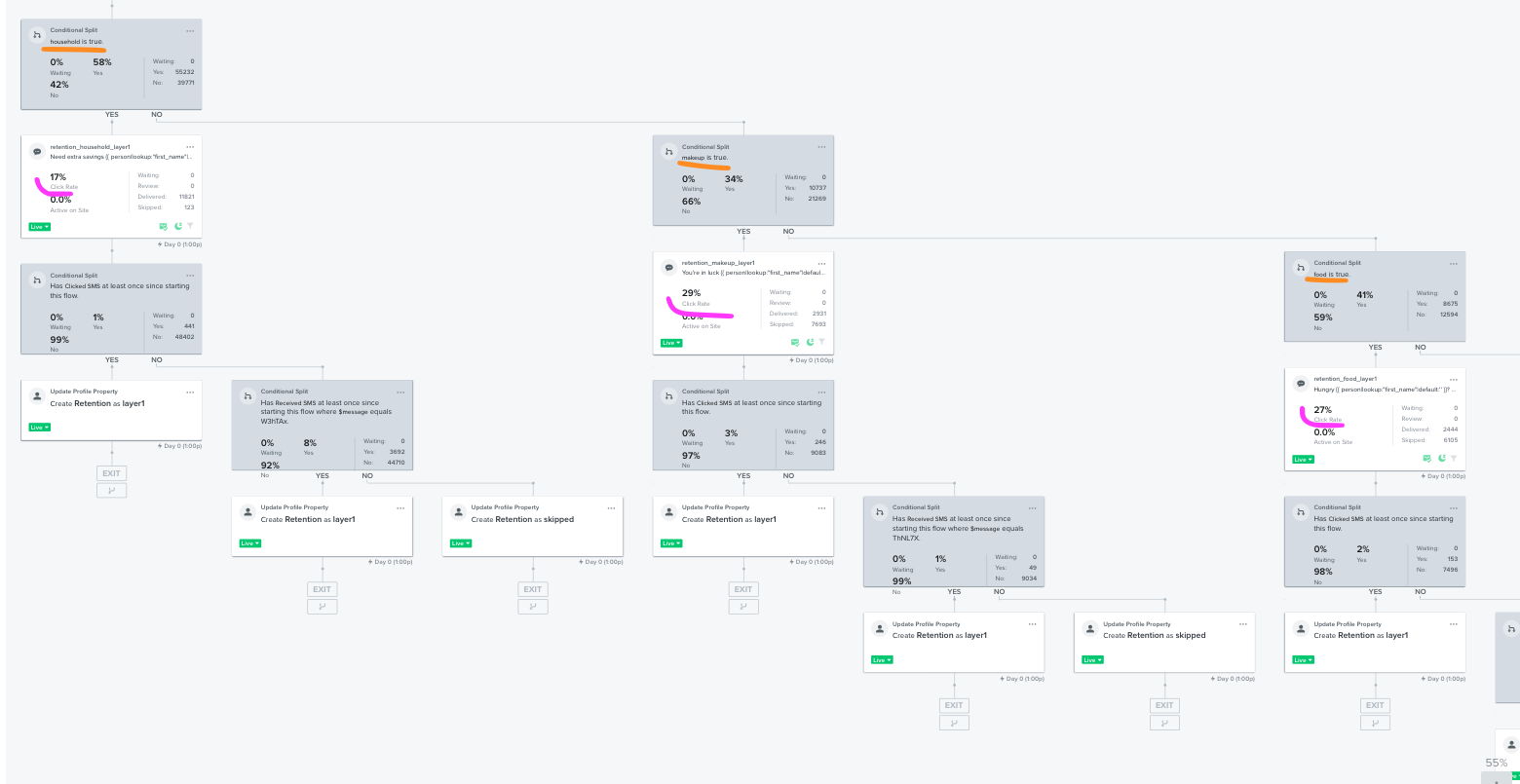Image resolution: width=1520 pixels, height=784 pixels.
Task: Click the 55% zoom level indicator
Action: [1496, 763]
